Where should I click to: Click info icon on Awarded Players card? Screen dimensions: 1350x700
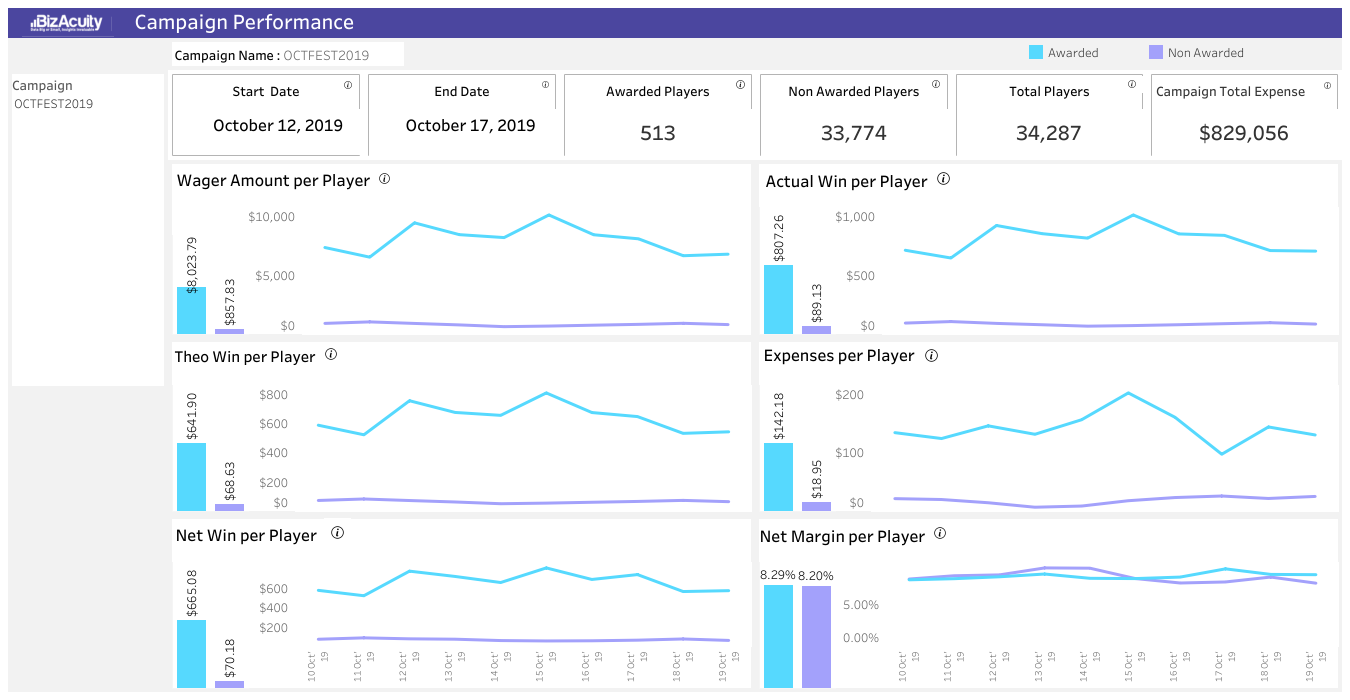coord(740,85)
